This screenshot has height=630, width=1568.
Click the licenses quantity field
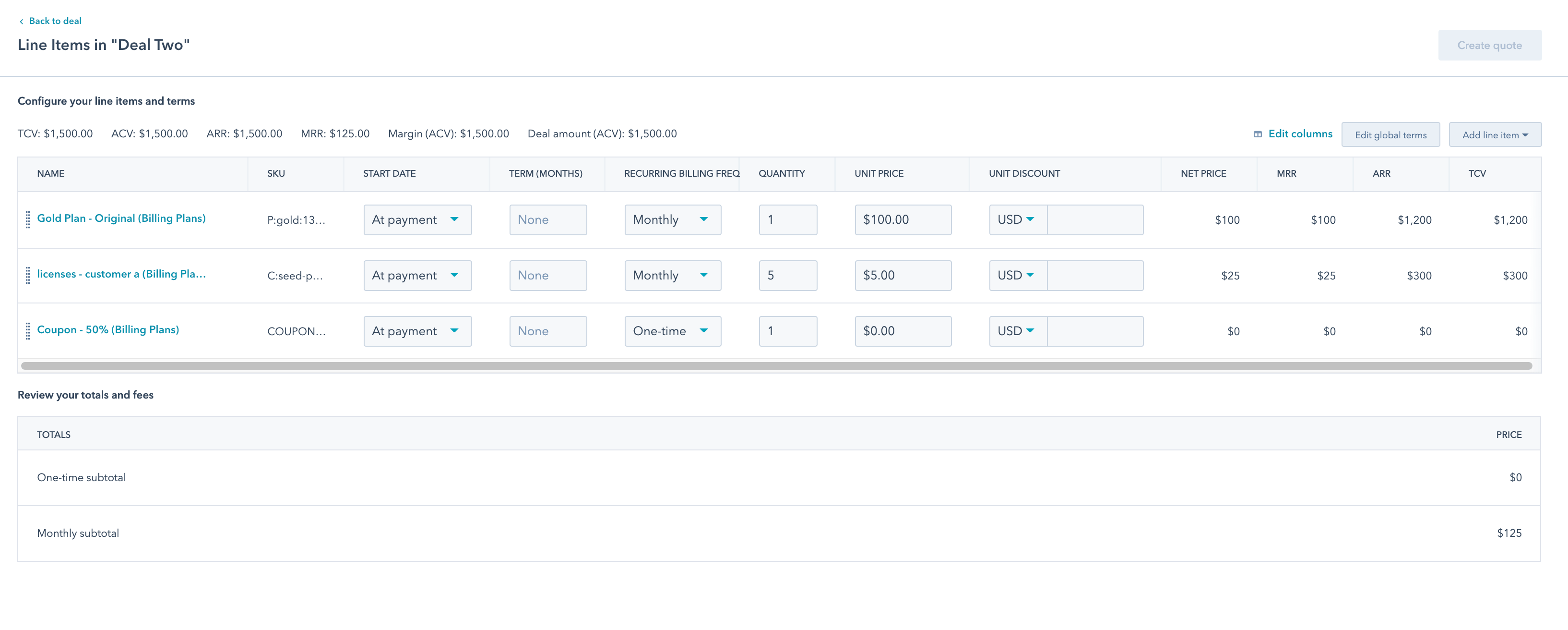[787, 276]
